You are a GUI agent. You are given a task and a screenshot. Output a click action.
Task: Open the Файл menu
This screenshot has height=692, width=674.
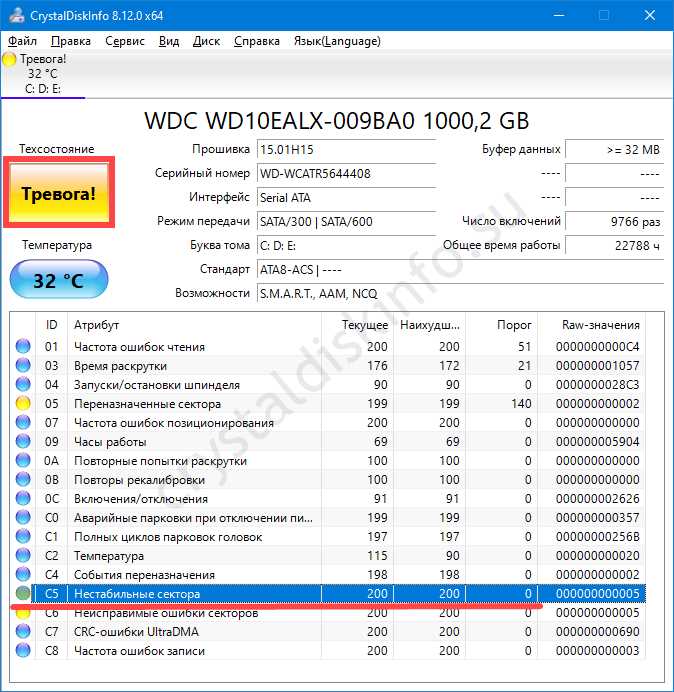(x=22, y=41)
